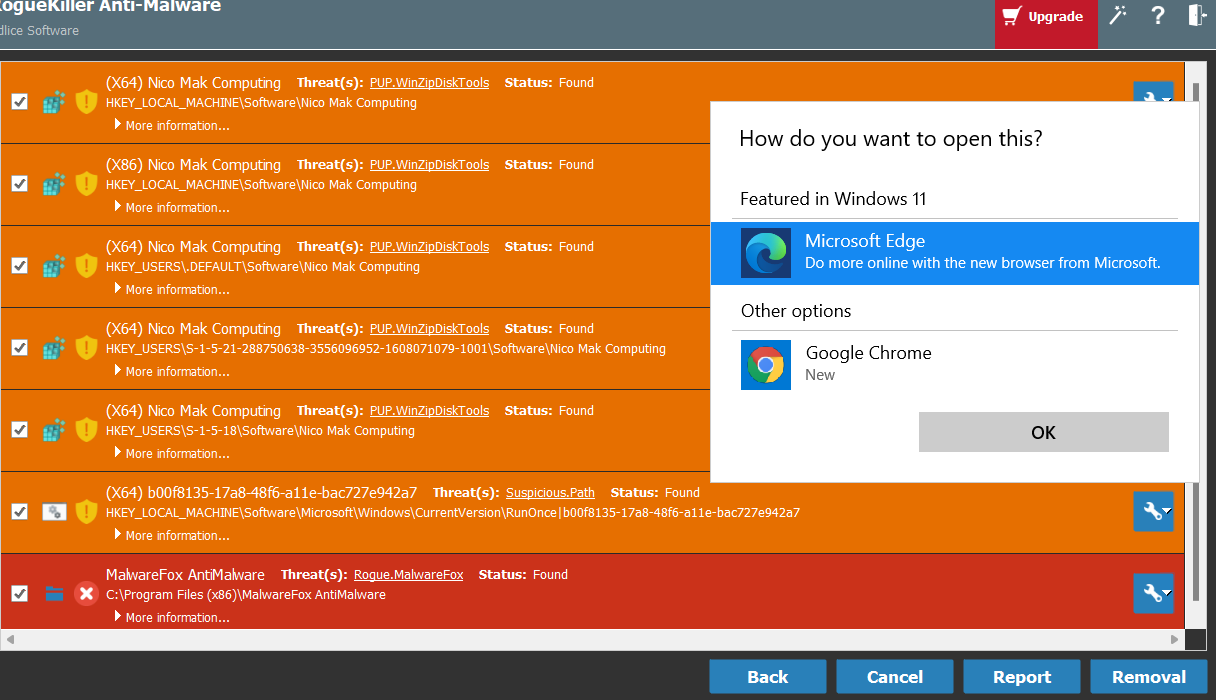Click the RunOnce gears icon of b00f8135 row
Viewport: 1216px width, 700px height.
point(54,512)
